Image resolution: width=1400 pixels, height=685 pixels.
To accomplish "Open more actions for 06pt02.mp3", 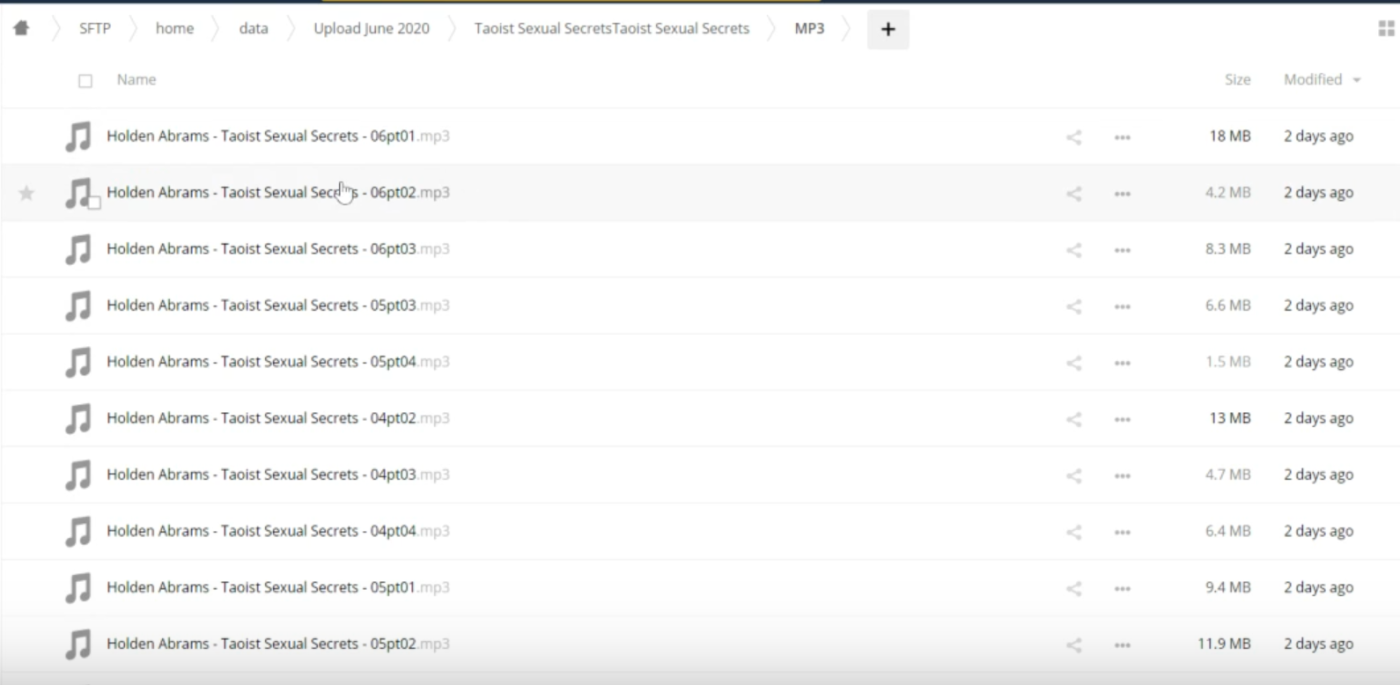I will point(1122,193).
